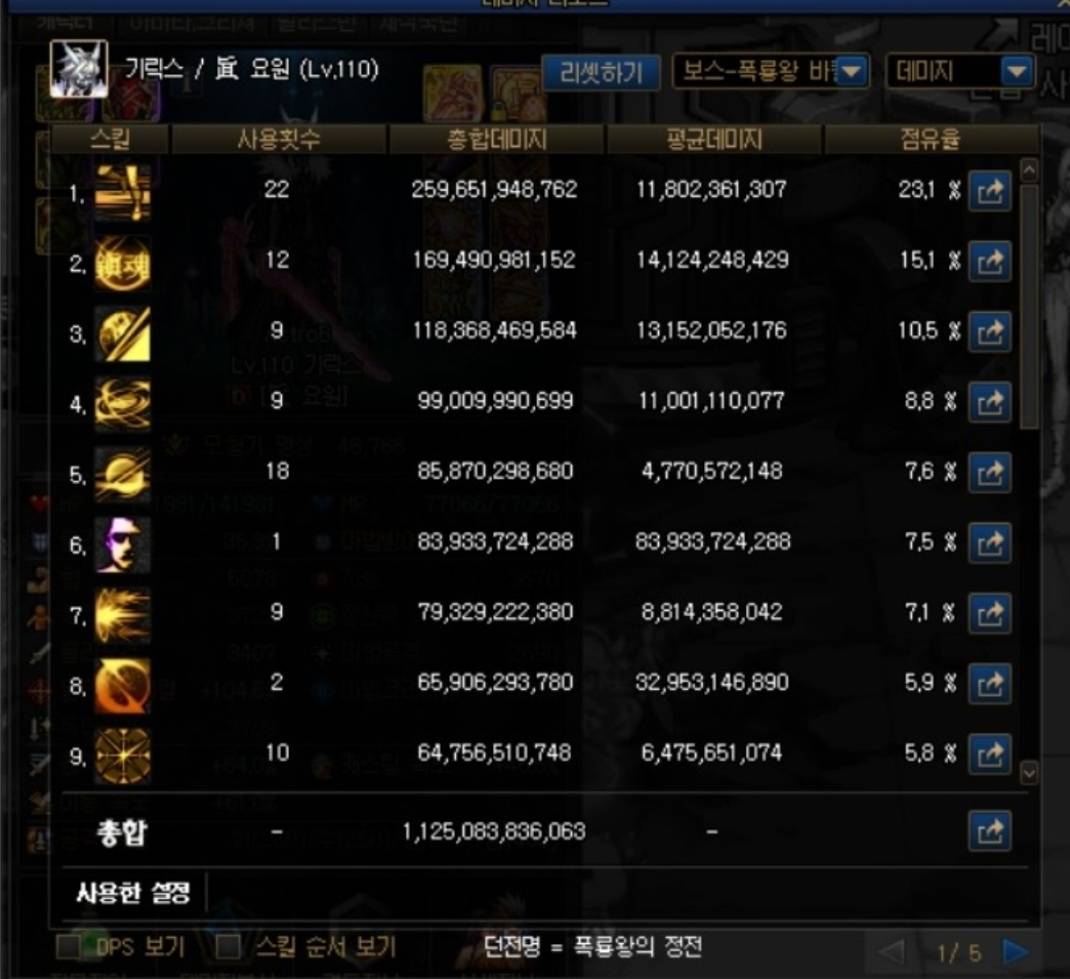
Task: Open the 데미지 type dropdown
Action: tap(959, 72)
